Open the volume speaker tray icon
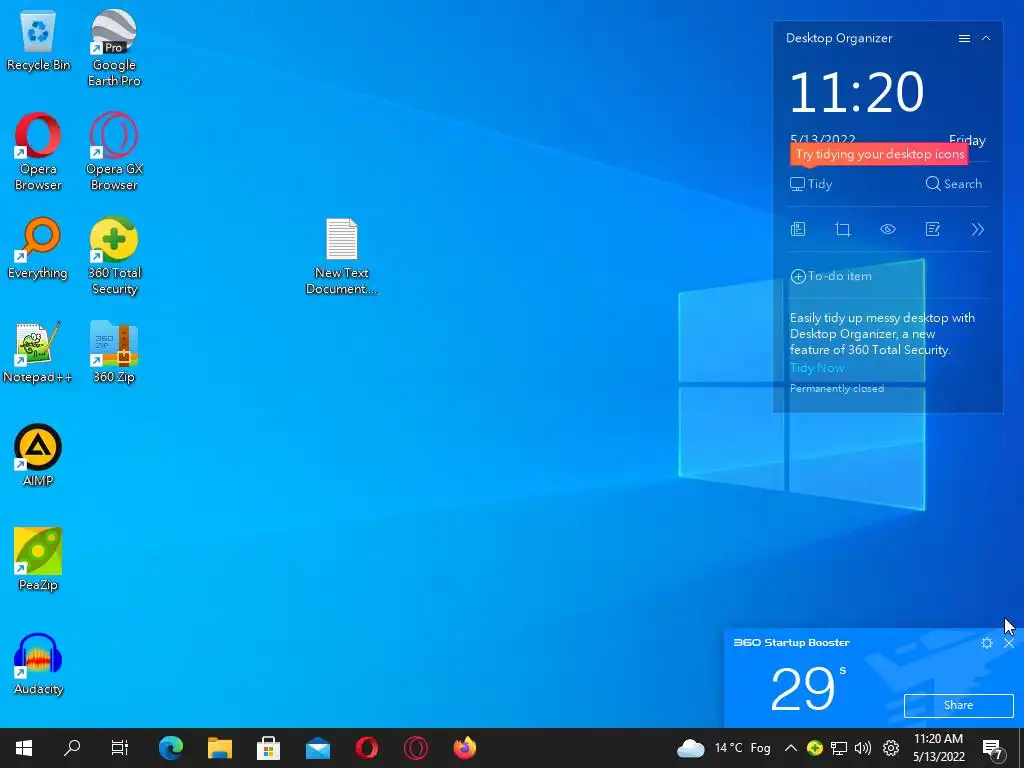Screen dimensions: 1024x768 [863, 748]
